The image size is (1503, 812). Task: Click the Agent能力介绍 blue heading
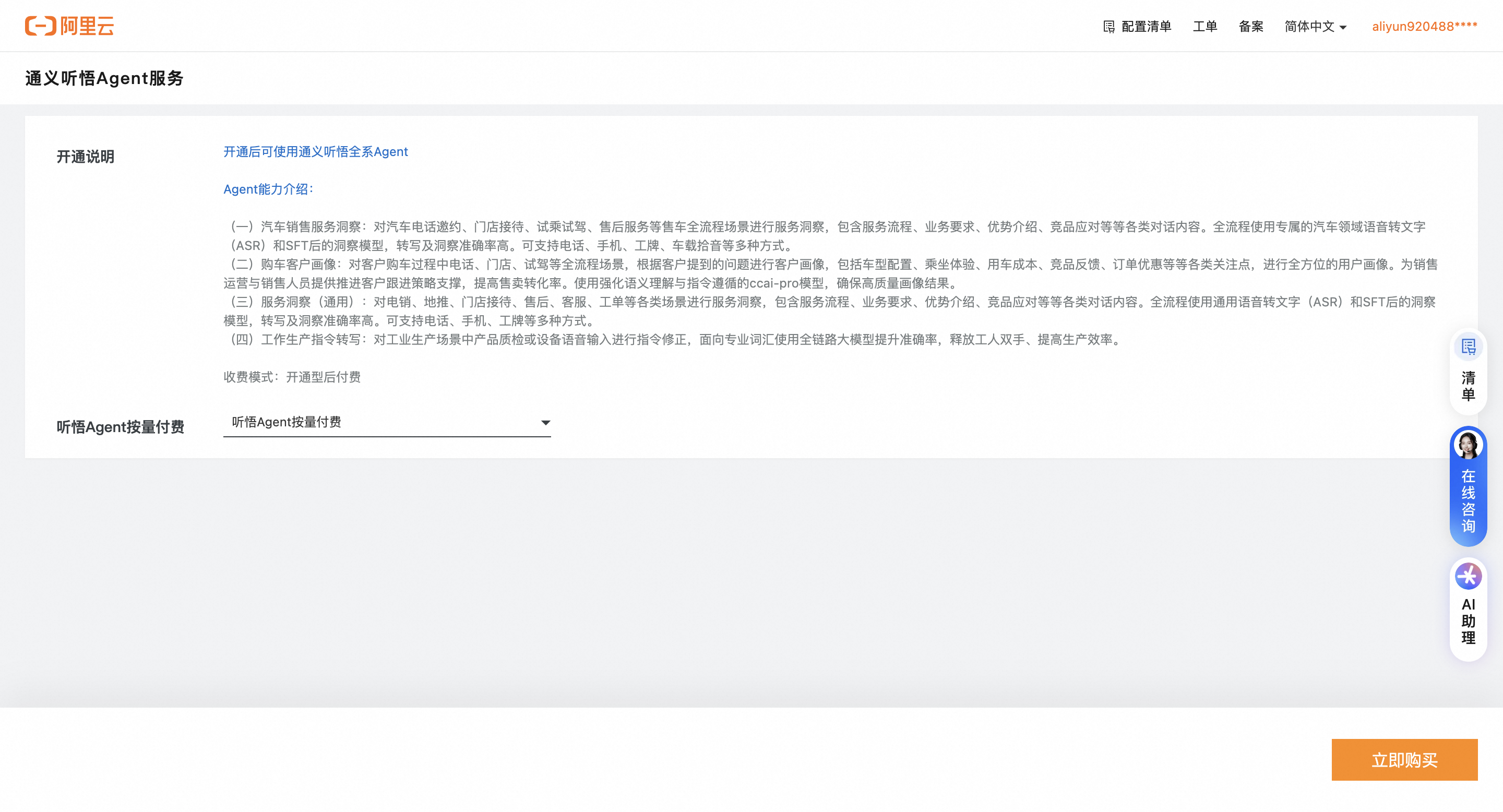(268, 189)
